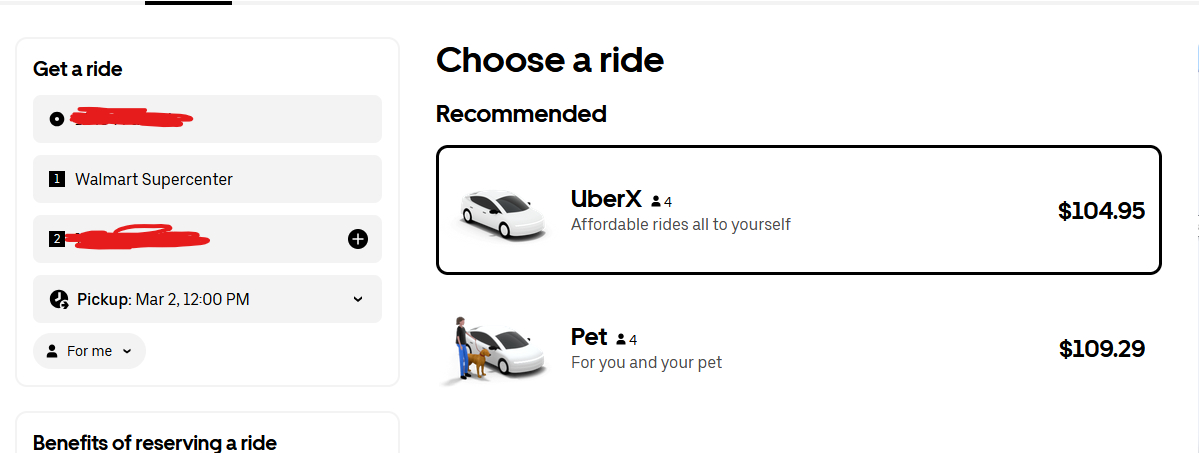Open the For me rider dropdown arrow
1199x453 pixels.
click(127, 351)
